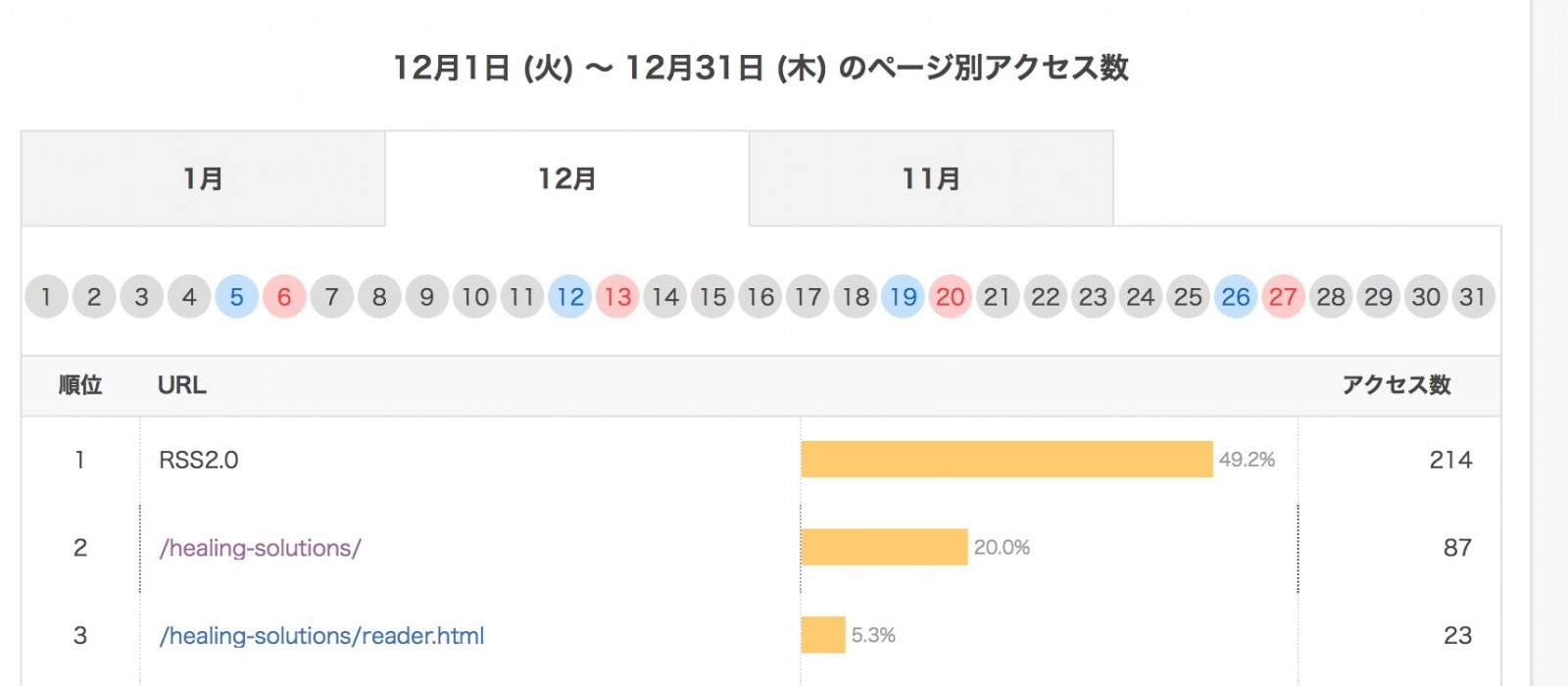1568x686 pixels.
Task: Pick blue day 19 circle
Action: 903,296
